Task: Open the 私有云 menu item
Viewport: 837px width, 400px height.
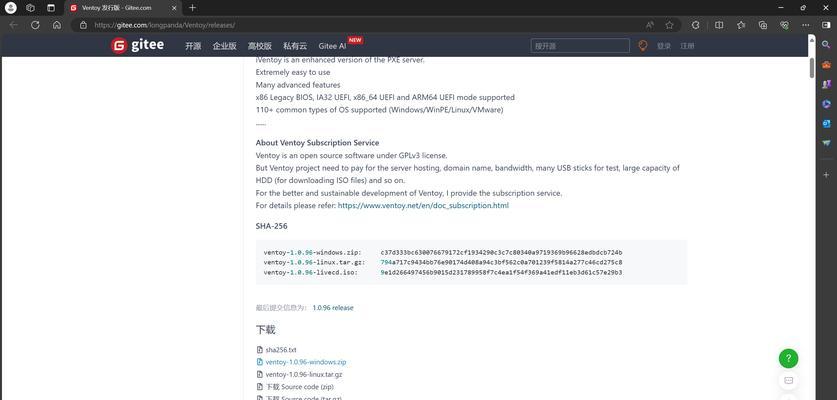Action: [295, 46]
